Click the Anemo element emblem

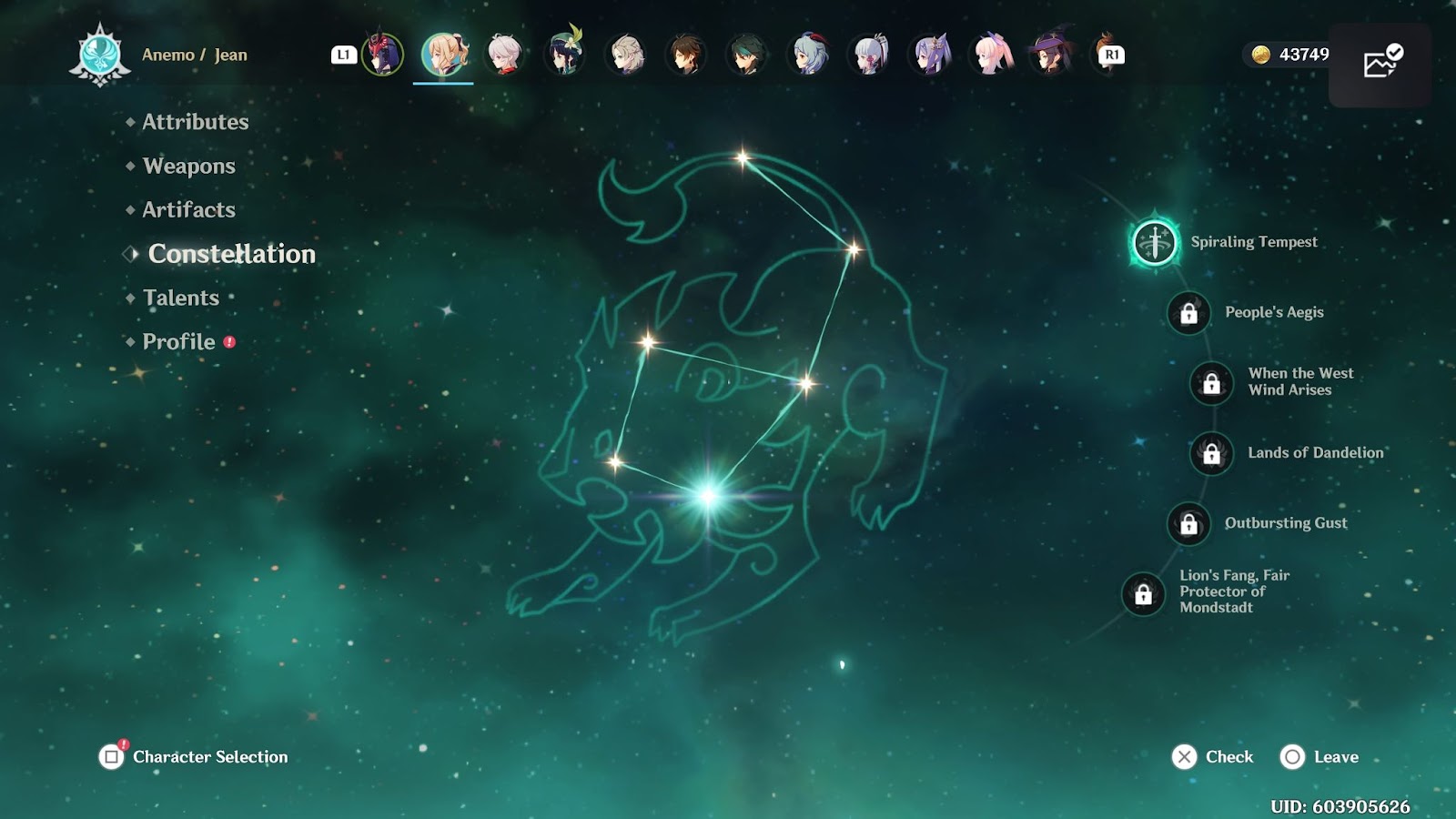point(100,55)
